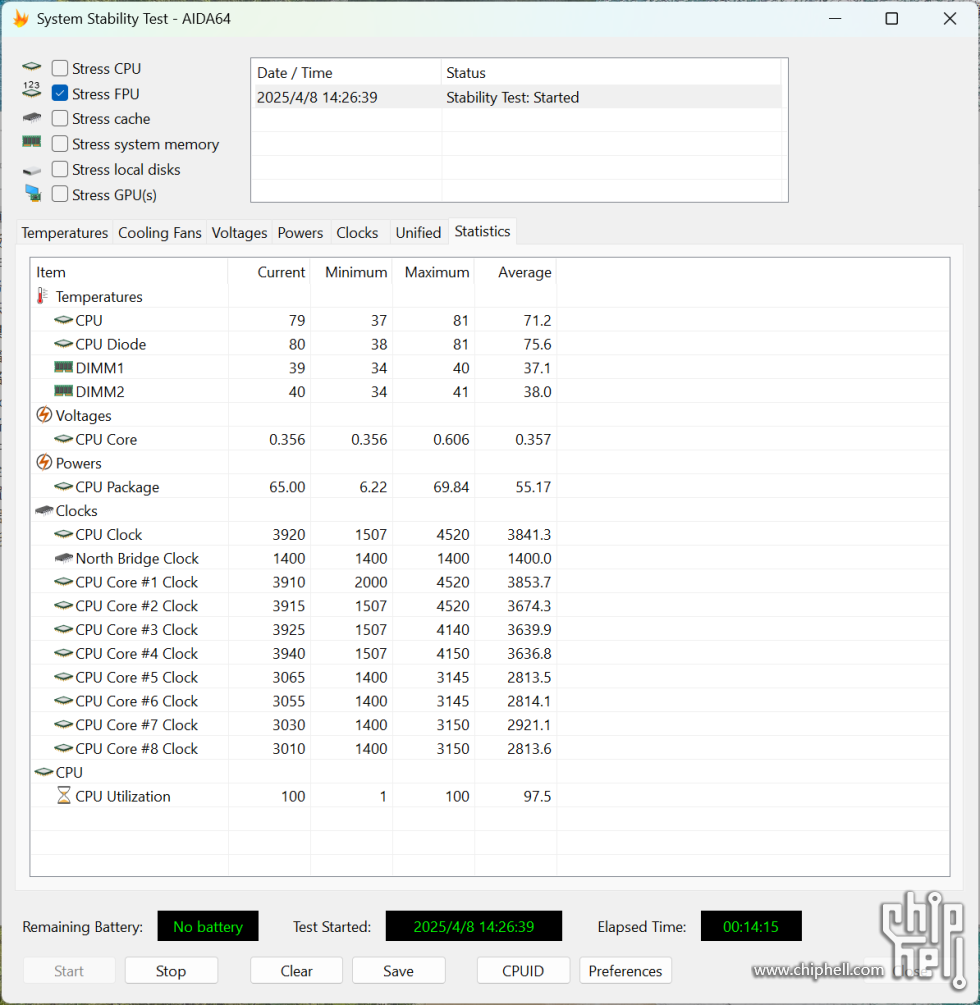This screenshot has width=980, height=1005.
Task: Click the CPU Core #4 Clock row label
Action: [x=137, y=653]
